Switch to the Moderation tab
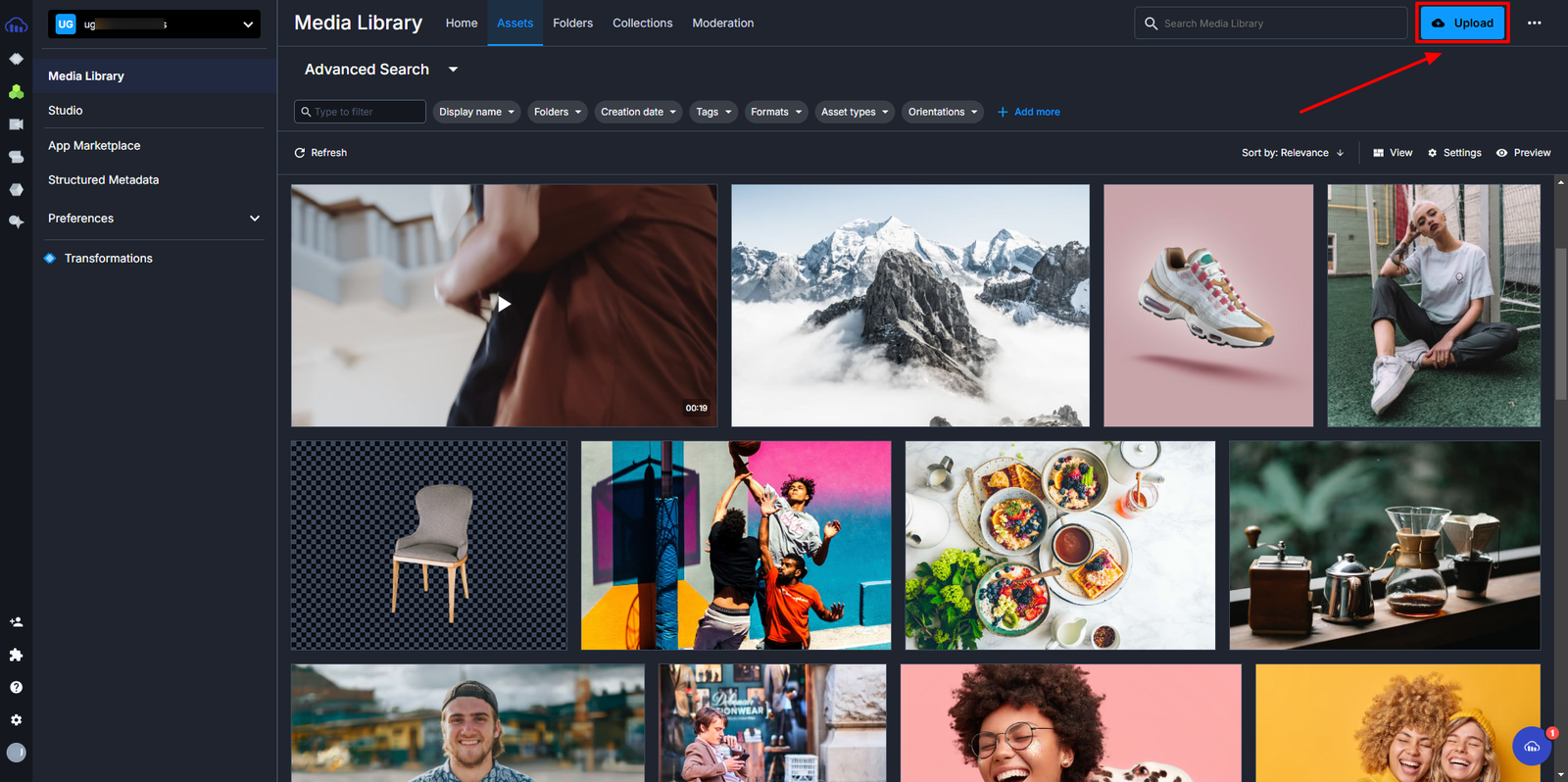The width and height of the screenshot is (1568, 782). click(x=722, y=24)
